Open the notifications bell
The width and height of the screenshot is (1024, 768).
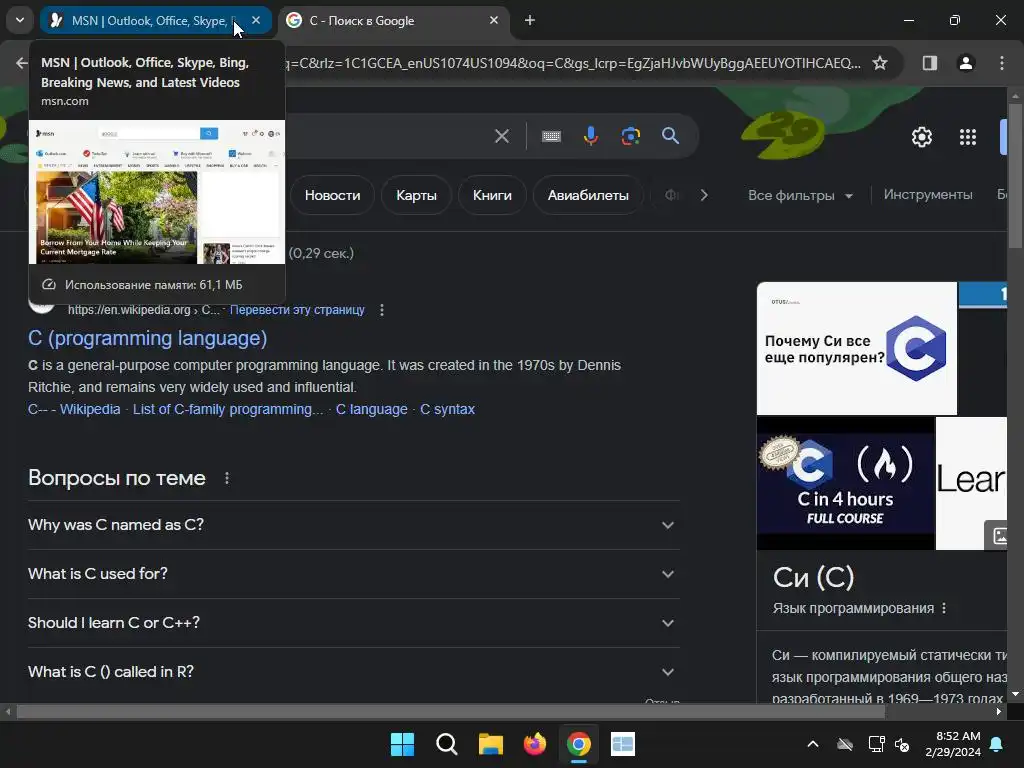coord(997,744)
